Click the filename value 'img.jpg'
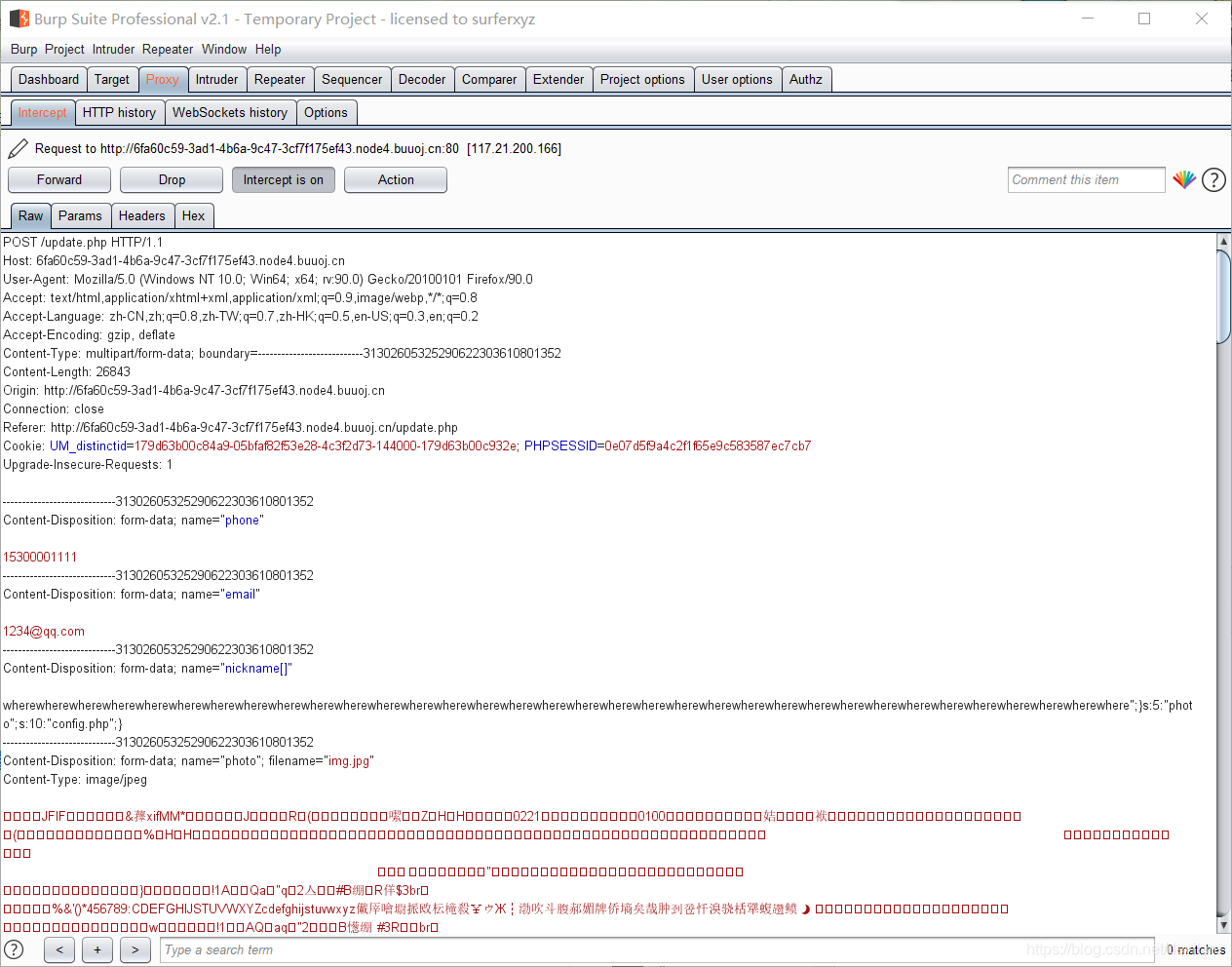 click(349, 760)
